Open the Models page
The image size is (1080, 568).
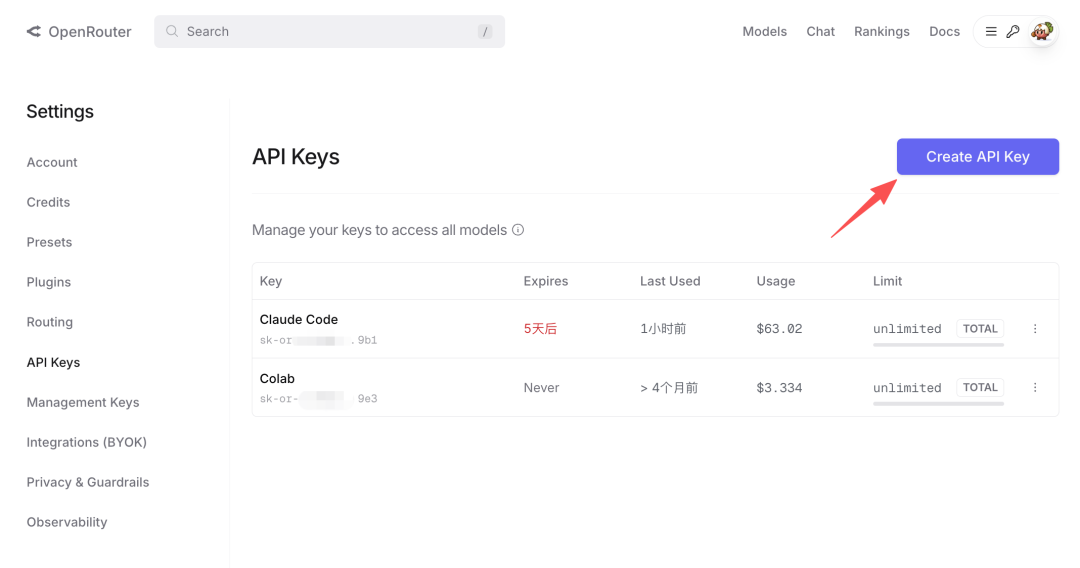click(765, 32)
